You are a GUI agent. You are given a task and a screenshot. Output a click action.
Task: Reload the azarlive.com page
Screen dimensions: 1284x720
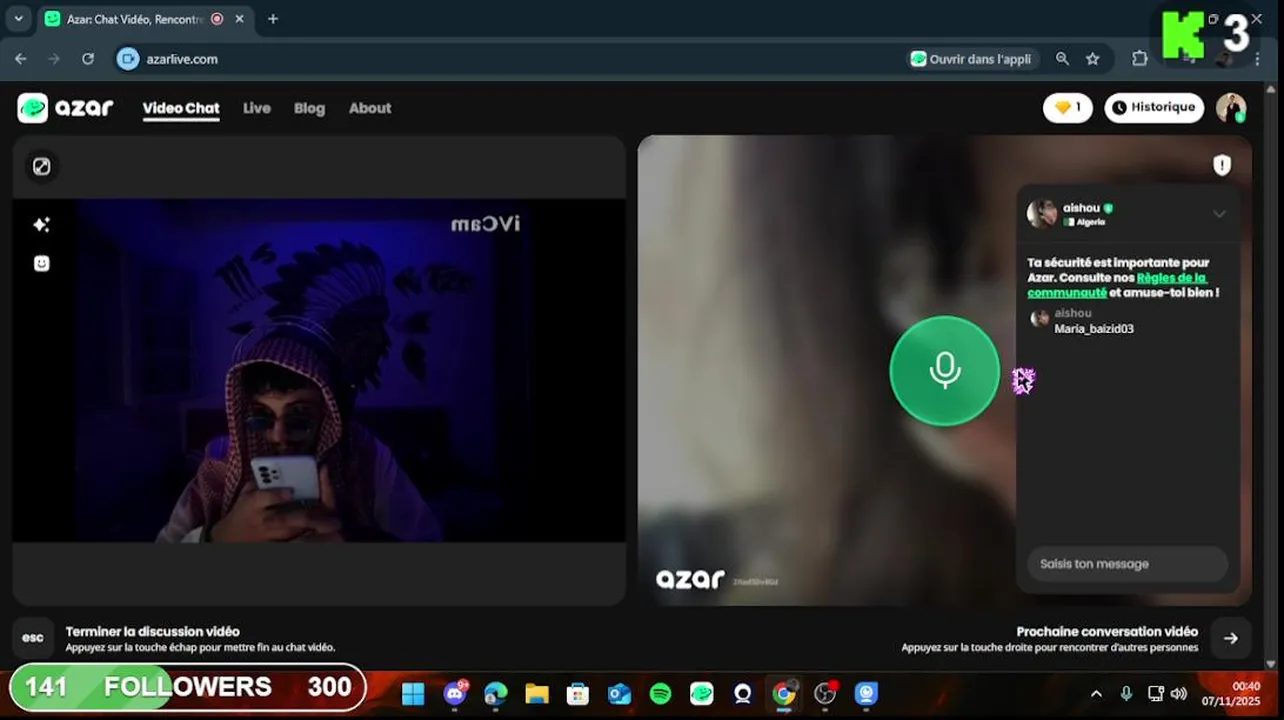pos(88,59)
